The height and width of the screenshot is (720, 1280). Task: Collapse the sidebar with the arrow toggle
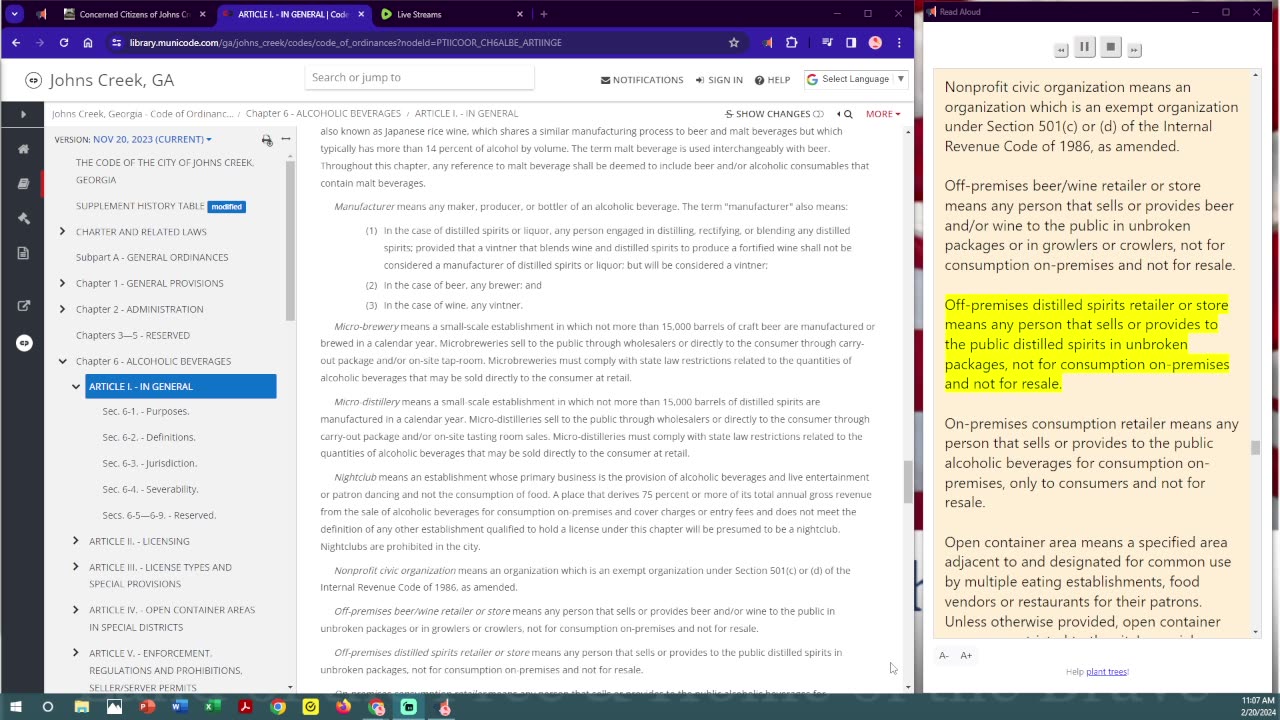[x=23, y=114]
